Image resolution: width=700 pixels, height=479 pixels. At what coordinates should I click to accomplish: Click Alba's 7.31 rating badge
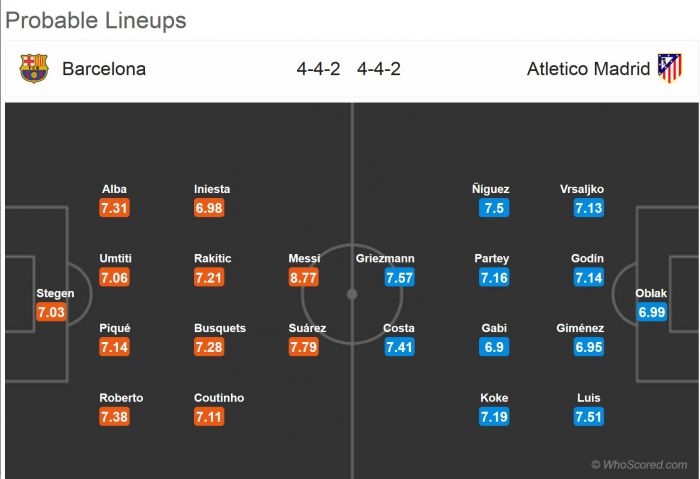[114, 208]
